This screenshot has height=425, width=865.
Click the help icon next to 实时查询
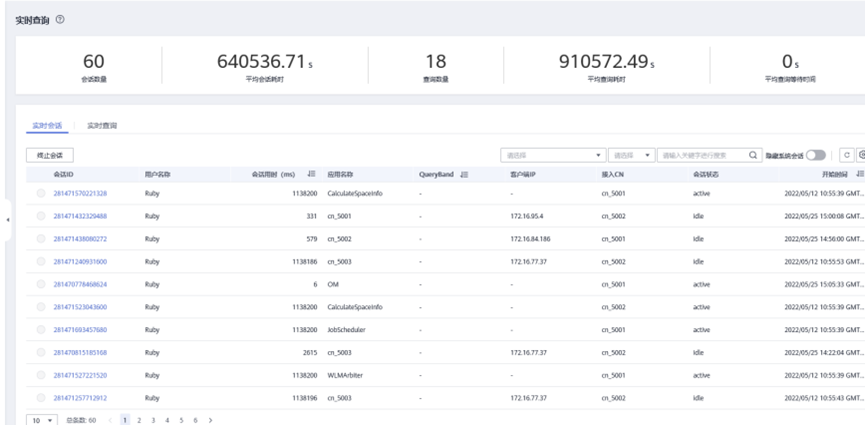[61, 20]
